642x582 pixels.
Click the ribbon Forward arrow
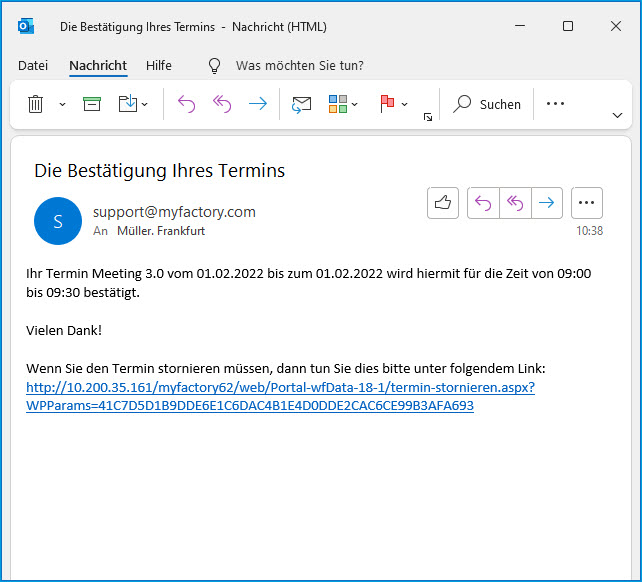point(258,104)
